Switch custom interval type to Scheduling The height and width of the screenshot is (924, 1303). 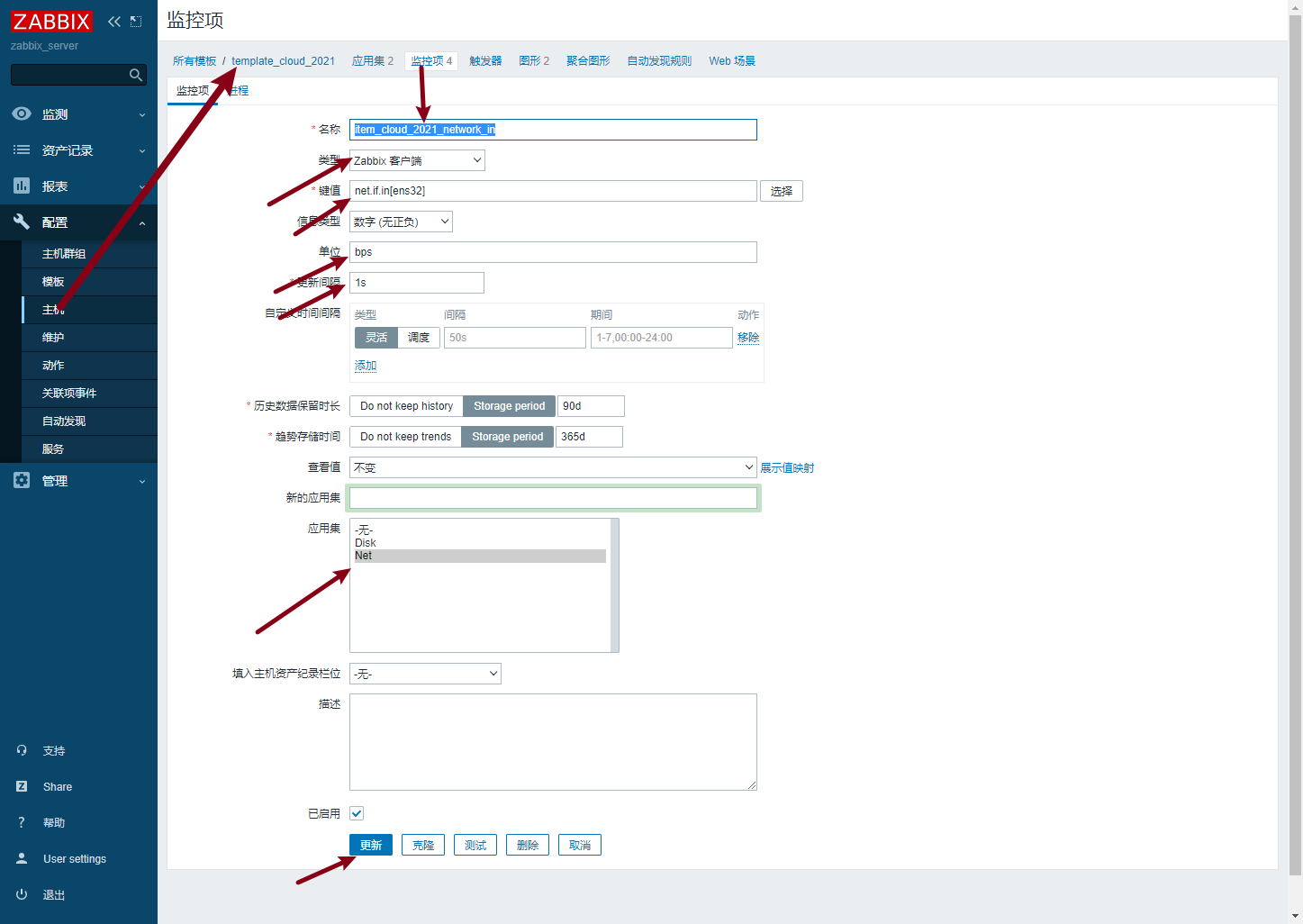click(419, 338)
